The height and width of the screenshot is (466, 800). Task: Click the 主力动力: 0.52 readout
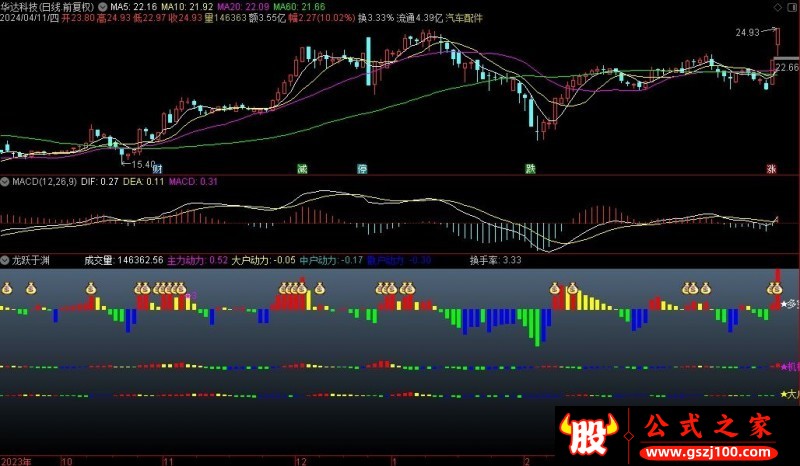[x=197, y=260]
